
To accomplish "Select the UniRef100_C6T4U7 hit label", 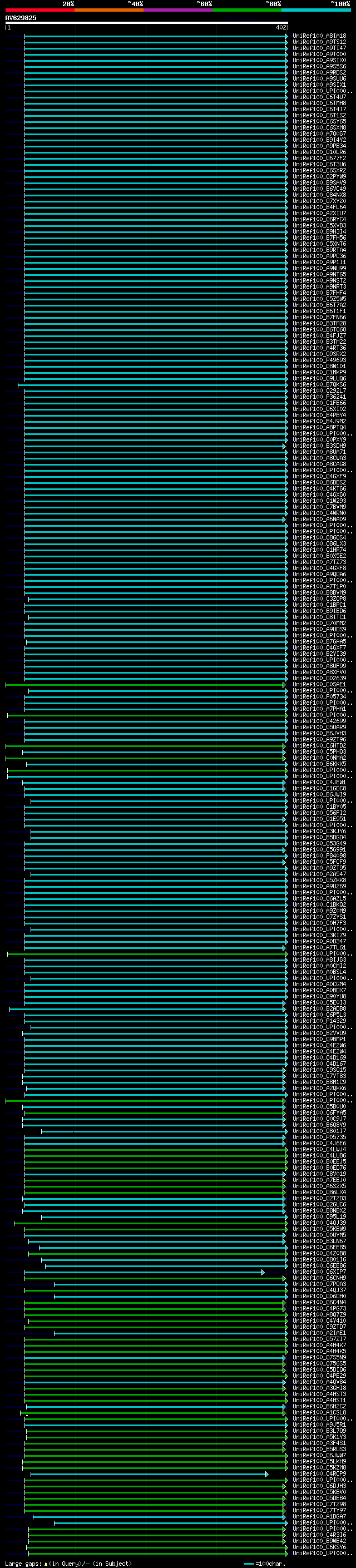I will 319,97.
